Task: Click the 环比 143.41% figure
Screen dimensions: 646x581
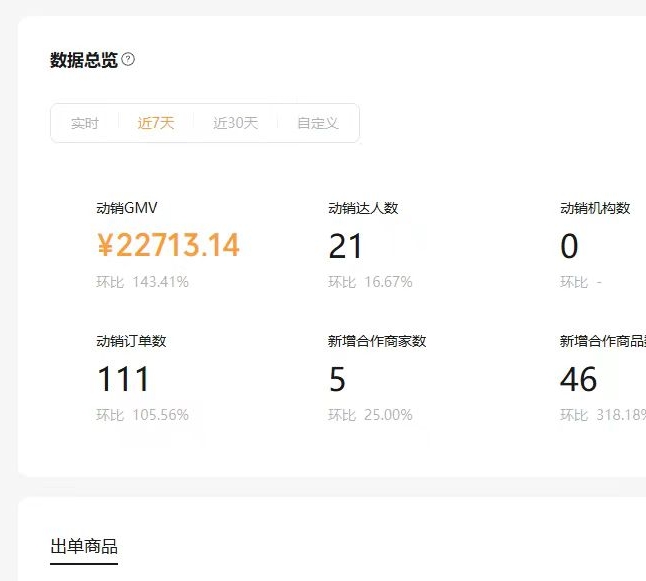Action: pyautogui.click(x=143, y=282)
